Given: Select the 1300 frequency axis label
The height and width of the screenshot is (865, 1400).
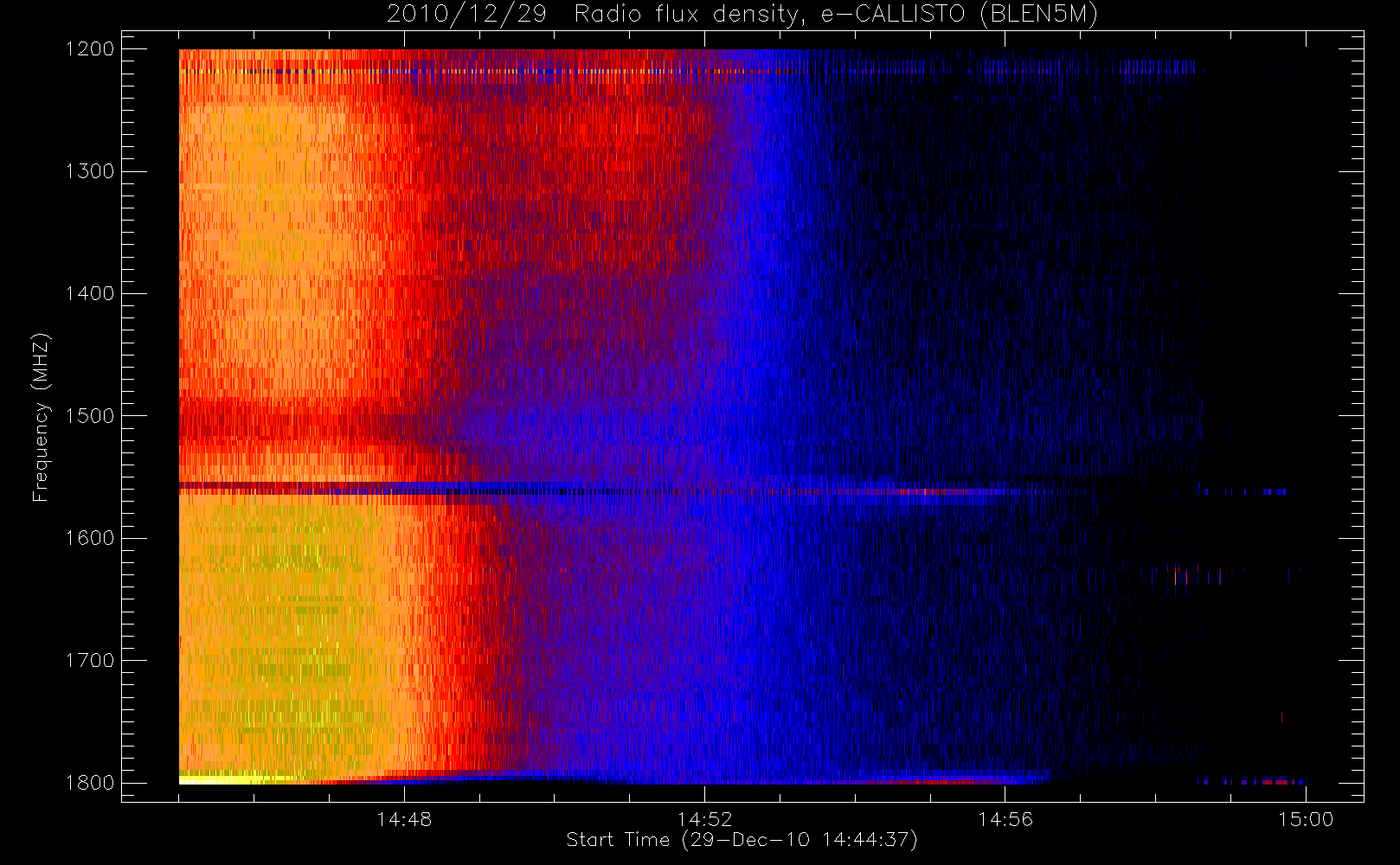Looking at the screenshot, I should coord(90,171).
